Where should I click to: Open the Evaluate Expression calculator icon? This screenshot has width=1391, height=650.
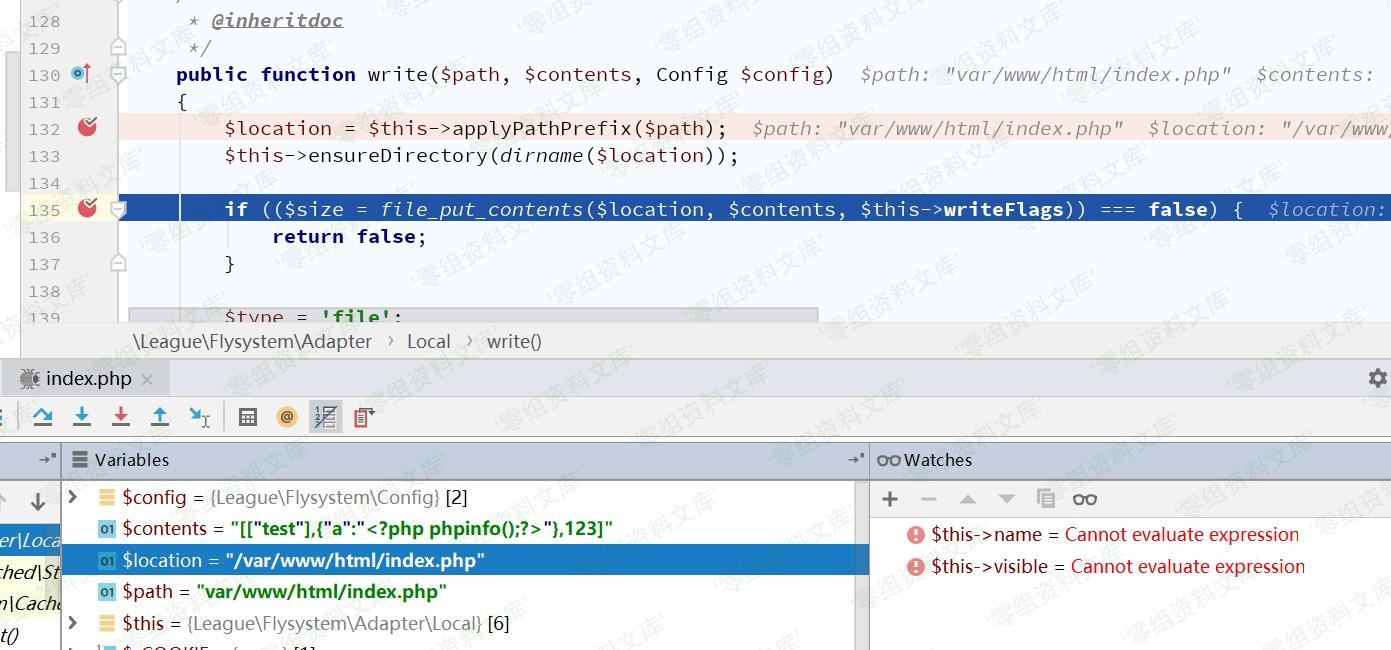tap(248, 417)
